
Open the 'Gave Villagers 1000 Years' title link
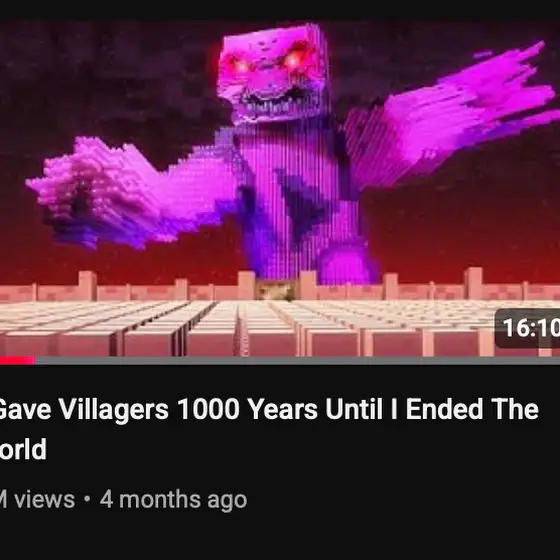pos(268,409)
